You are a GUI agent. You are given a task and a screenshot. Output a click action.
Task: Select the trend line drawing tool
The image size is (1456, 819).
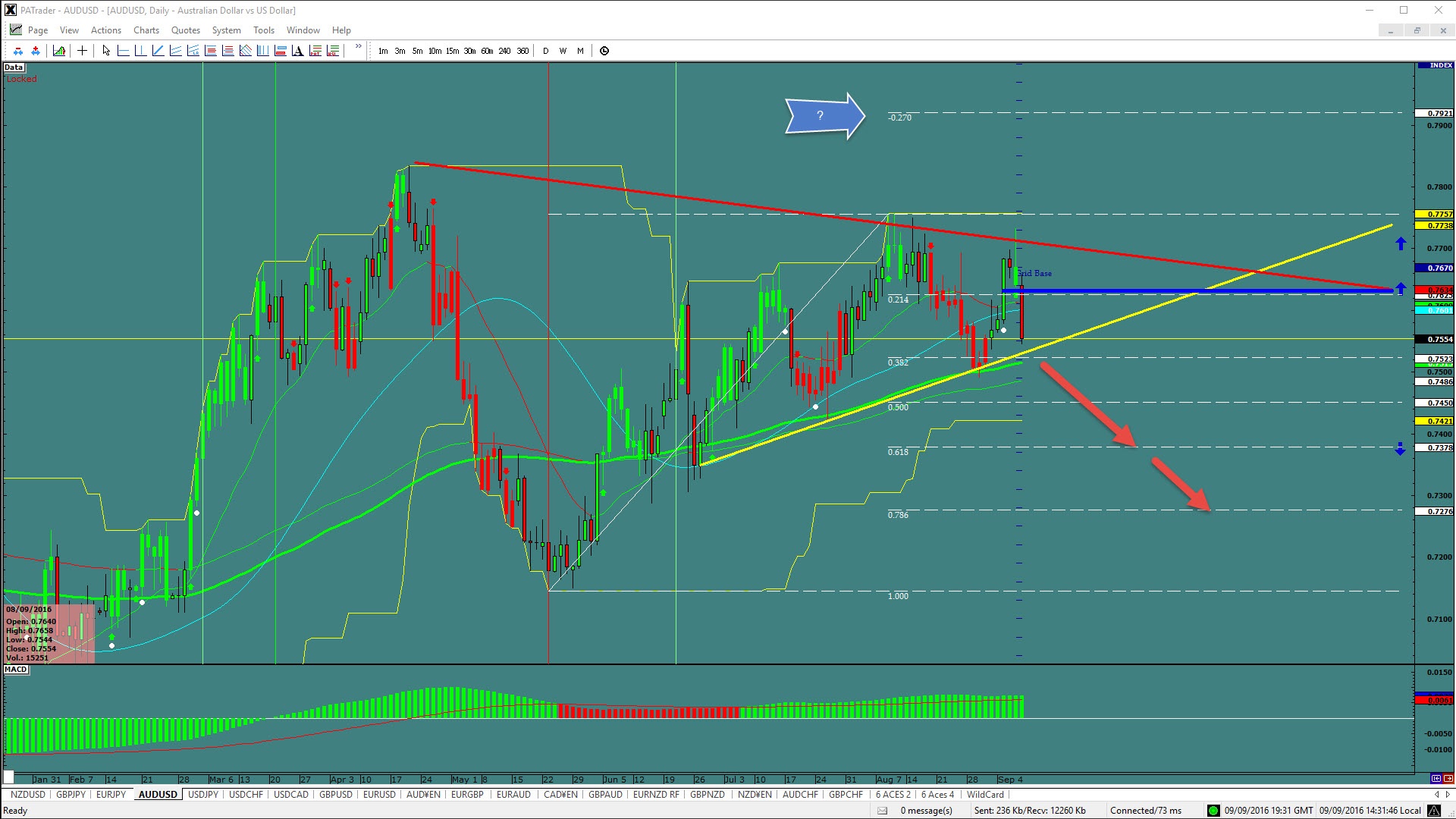point(158,51)
